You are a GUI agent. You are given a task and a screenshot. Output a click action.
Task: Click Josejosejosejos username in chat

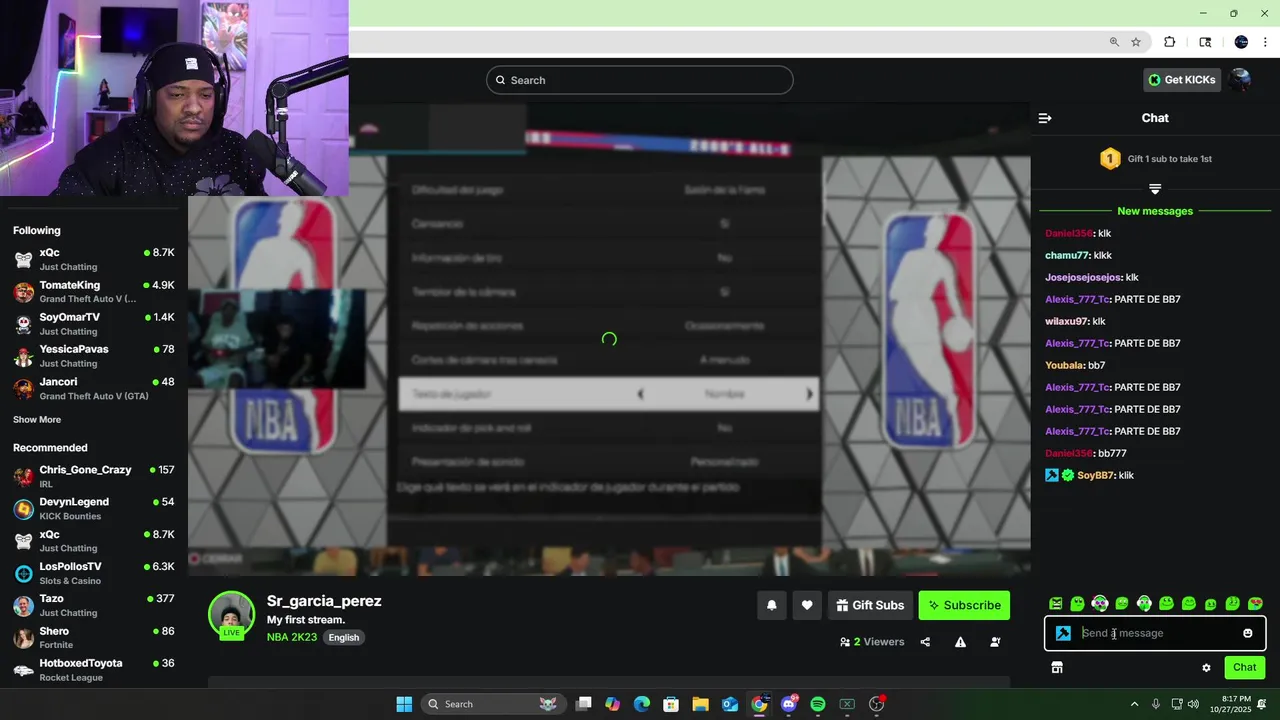[x=1084, y=277]
